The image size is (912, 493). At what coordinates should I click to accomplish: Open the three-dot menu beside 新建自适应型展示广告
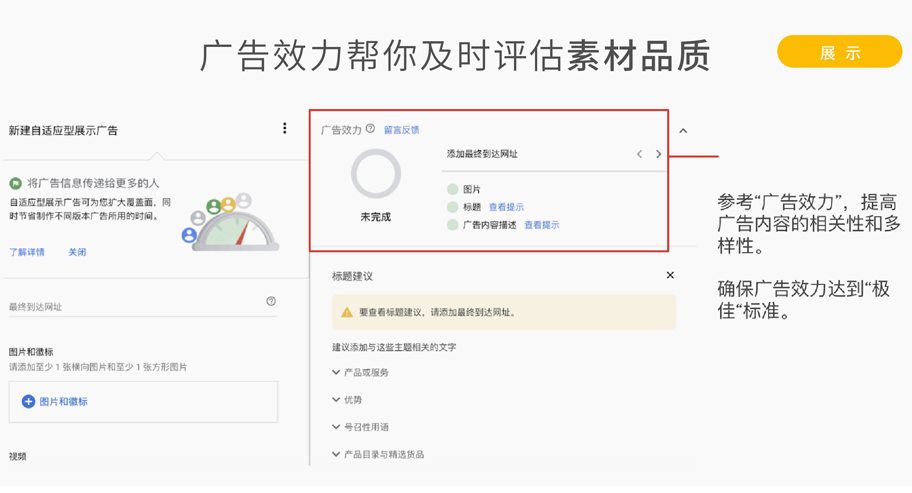[x=284, y=129]
